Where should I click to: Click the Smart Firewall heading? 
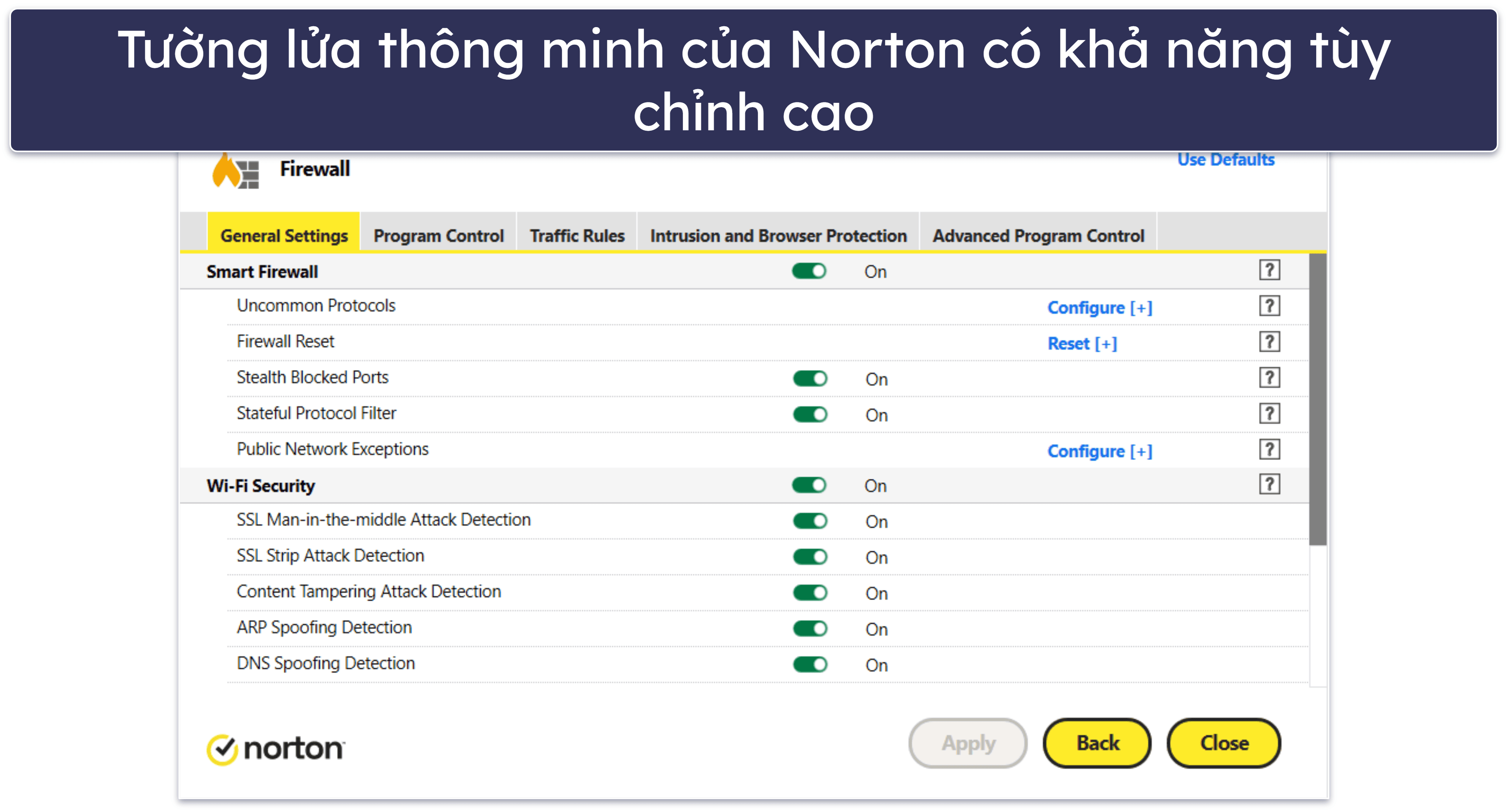tap(262, 272)
